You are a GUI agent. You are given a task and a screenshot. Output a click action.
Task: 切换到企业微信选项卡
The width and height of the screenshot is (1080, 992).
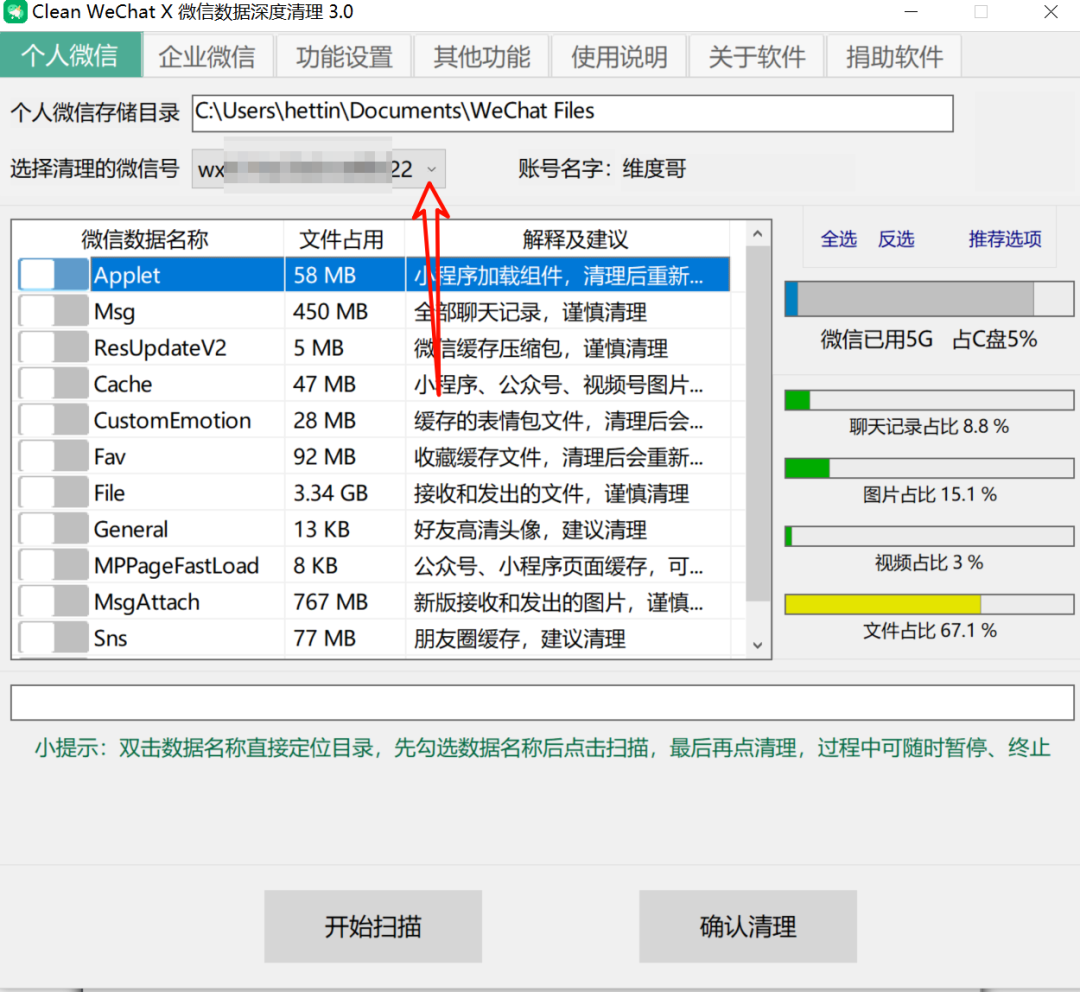[x=207, y=56]
